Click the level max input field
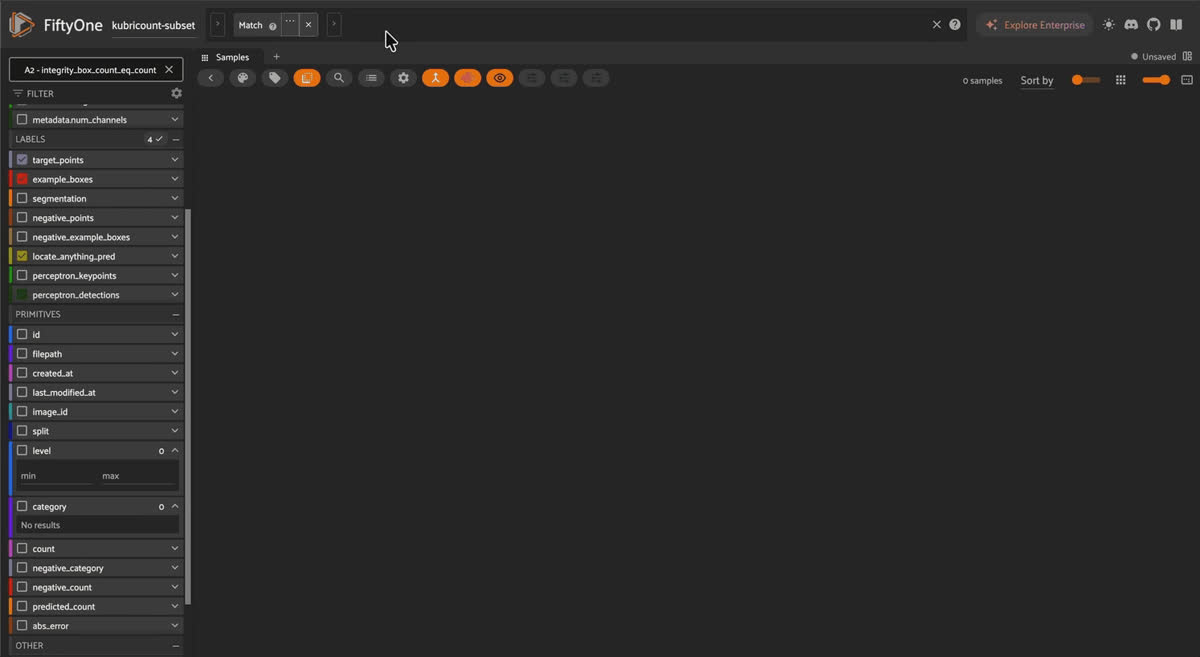 [x=138, y=476]
